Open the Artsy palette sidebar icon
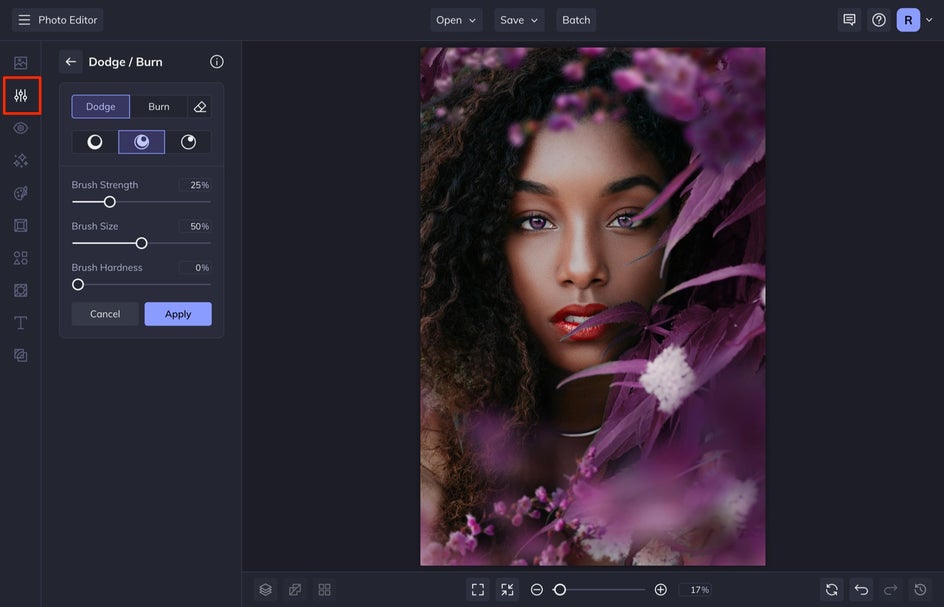Screen dimensions: 944x607 click(20, 193)
